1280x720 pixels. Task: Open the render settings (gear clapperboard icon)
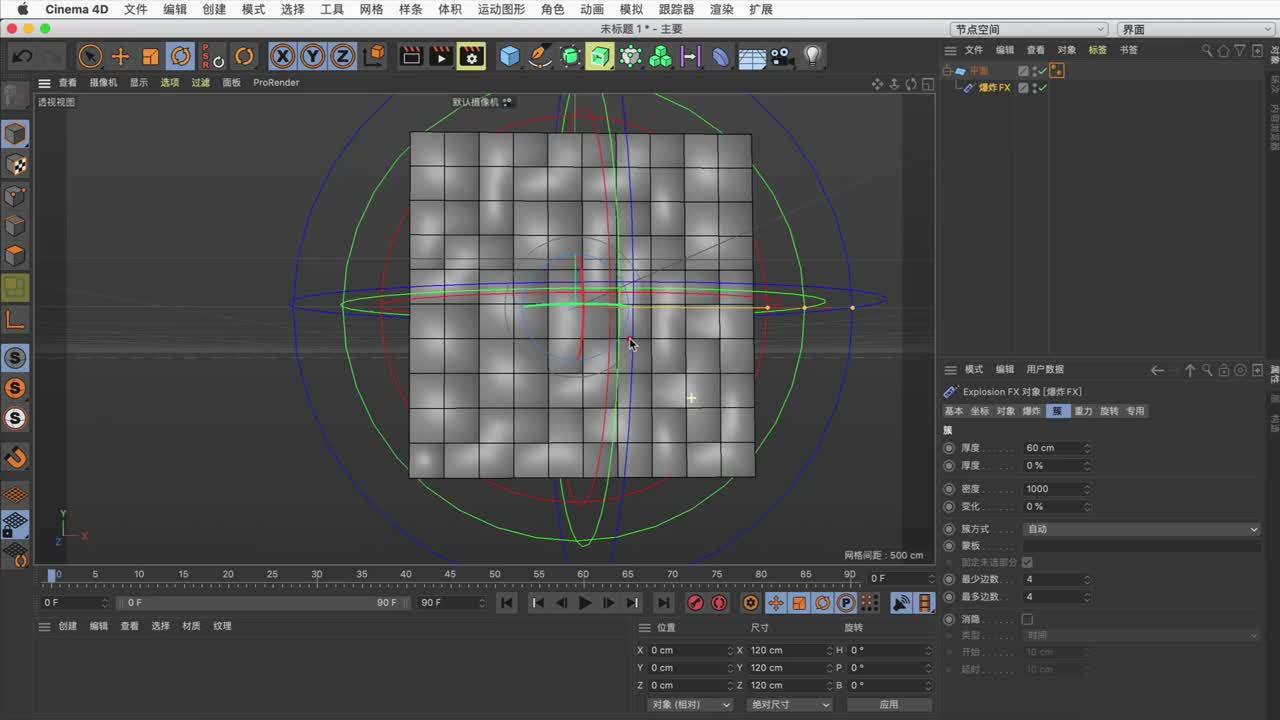tap(471, 57)
